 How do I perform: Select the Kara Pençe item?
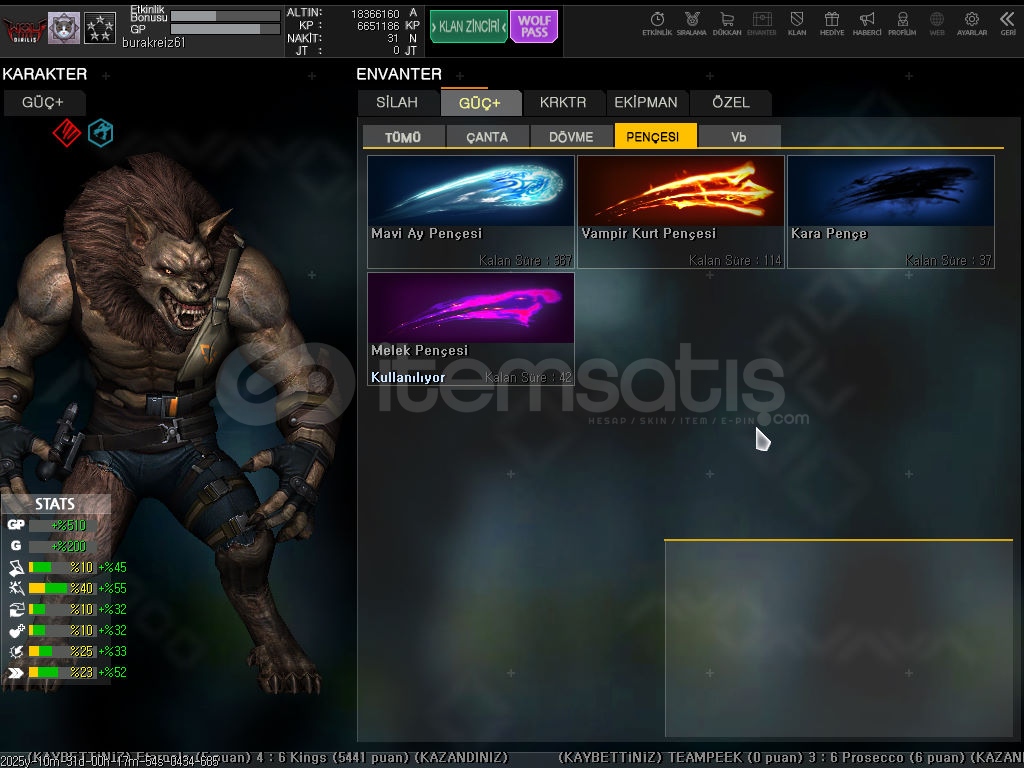click(x=891, y=212)
